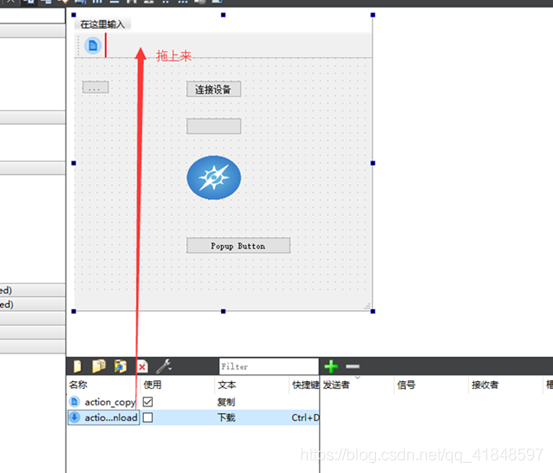The height and width of the screenshot is (473, 553).
Task: Click the Popup Button on the form
Action: pos(238,245)
